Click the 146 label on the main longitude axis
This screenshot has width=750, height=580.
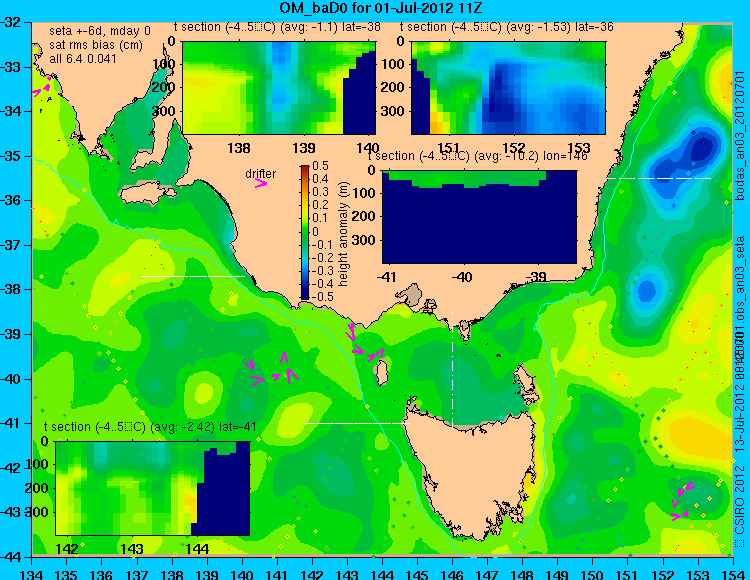452,573
